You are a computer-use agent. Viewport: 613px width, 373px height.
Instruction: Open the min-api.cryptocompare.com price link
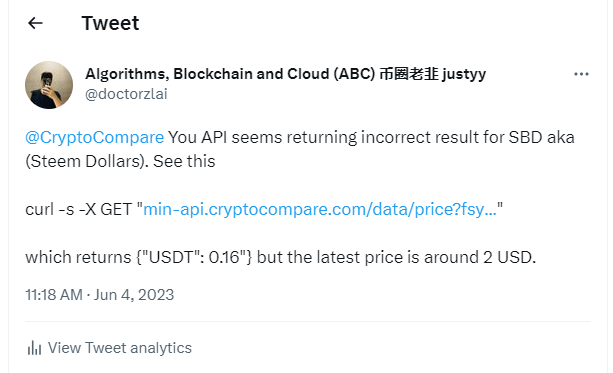point(320,209)
